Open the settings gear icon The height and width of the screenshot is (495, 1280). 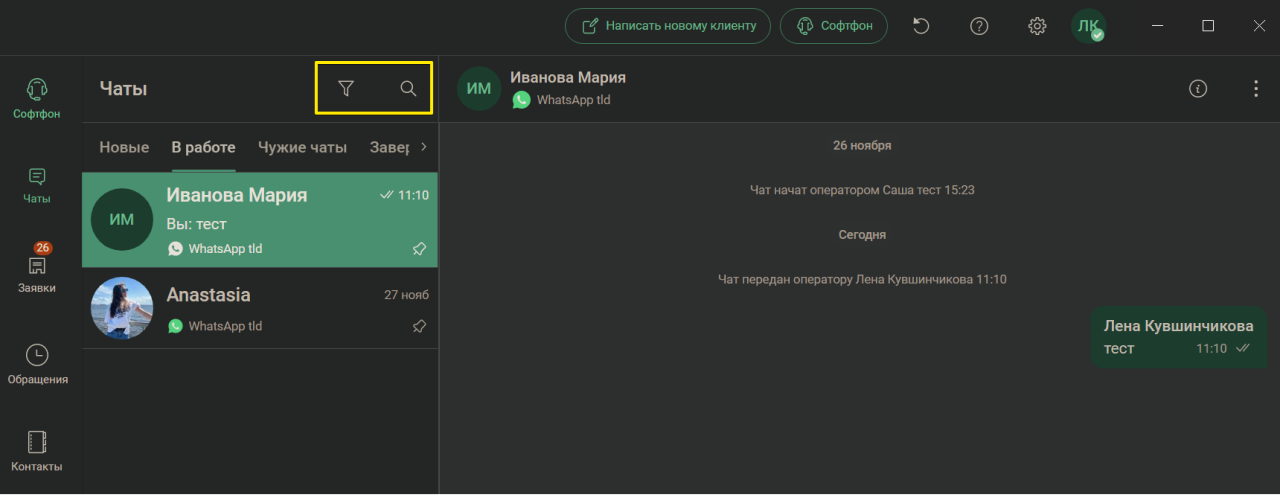point(1037,26)
